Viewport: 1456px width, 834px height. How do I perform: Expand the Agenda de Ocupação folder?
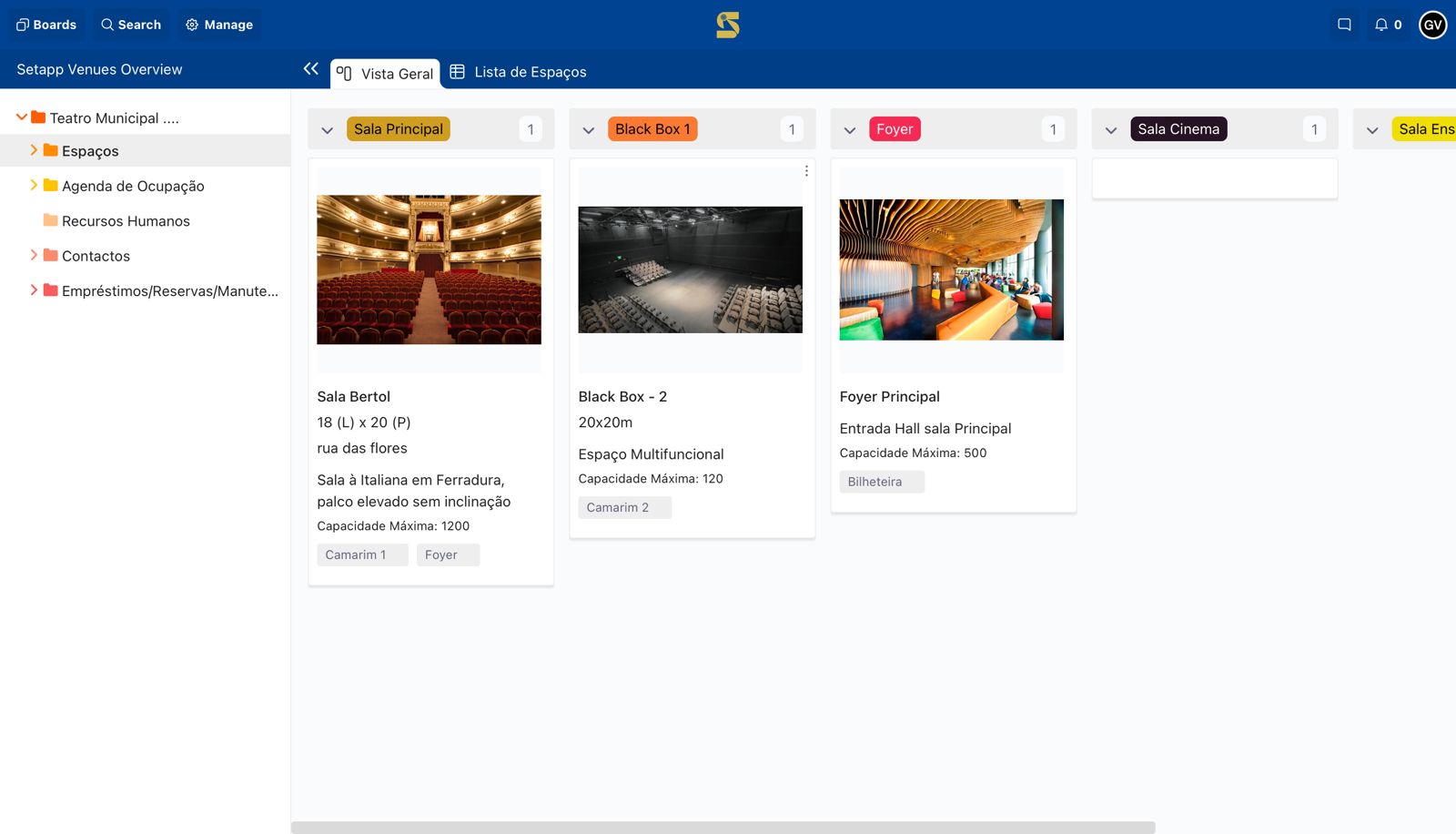34,185
